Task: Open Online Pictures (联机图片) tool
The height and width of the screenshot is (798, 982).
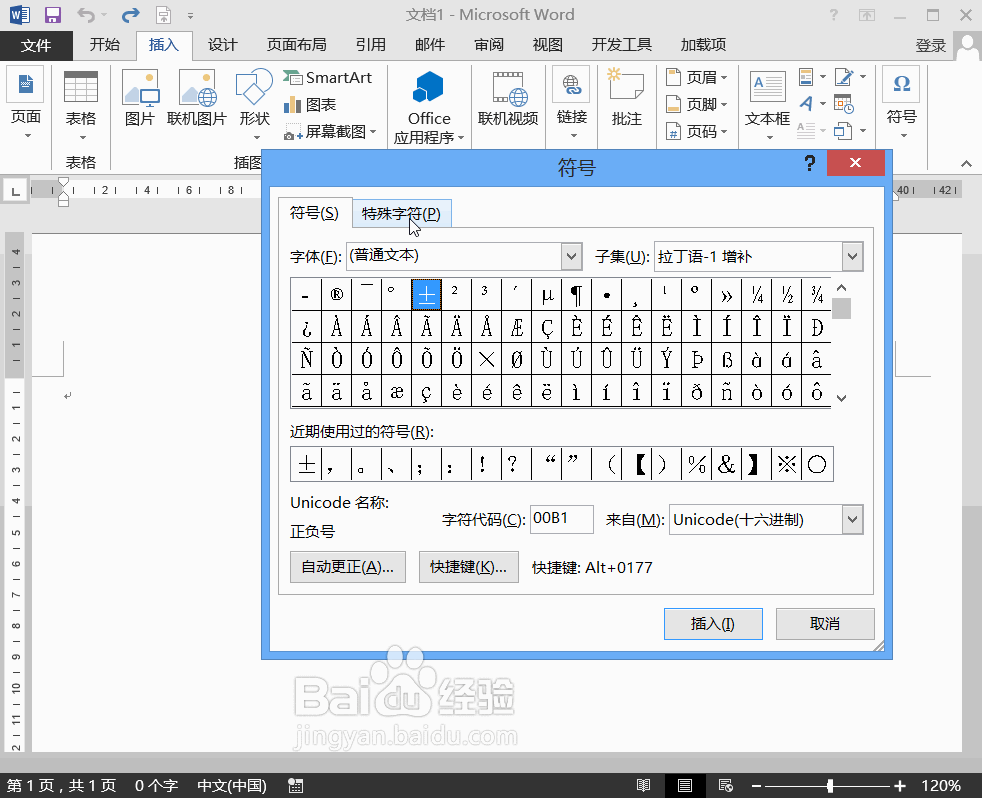Action: coord(196,98)
